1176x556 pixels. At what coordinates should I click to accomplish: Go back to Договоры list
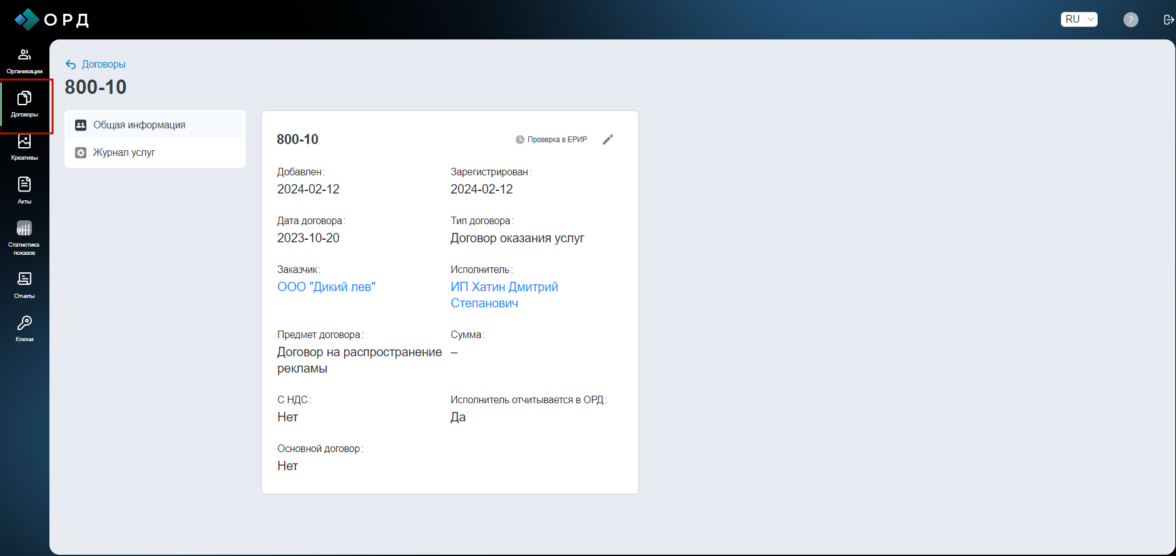pyautogui.click(x=95, y=65)
